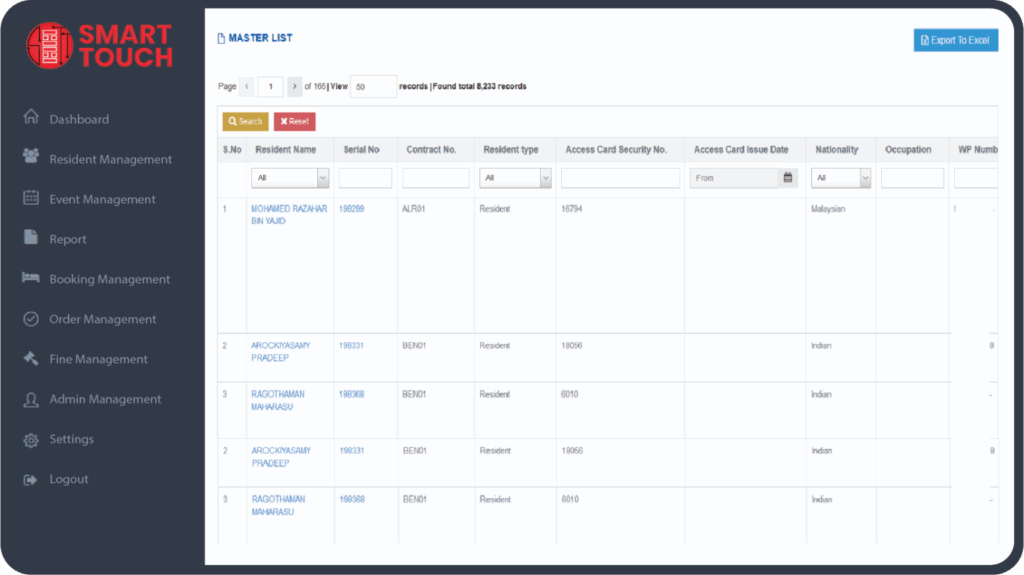Click the Fine Management gavel icon

[x=31, y=358]
